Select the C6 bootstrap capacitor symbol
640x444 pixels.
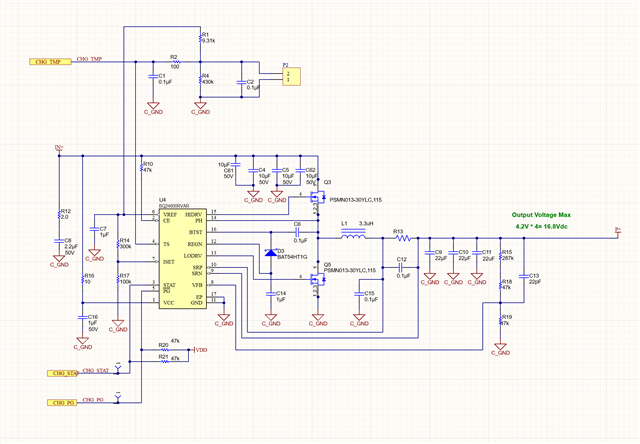[297, 232]
